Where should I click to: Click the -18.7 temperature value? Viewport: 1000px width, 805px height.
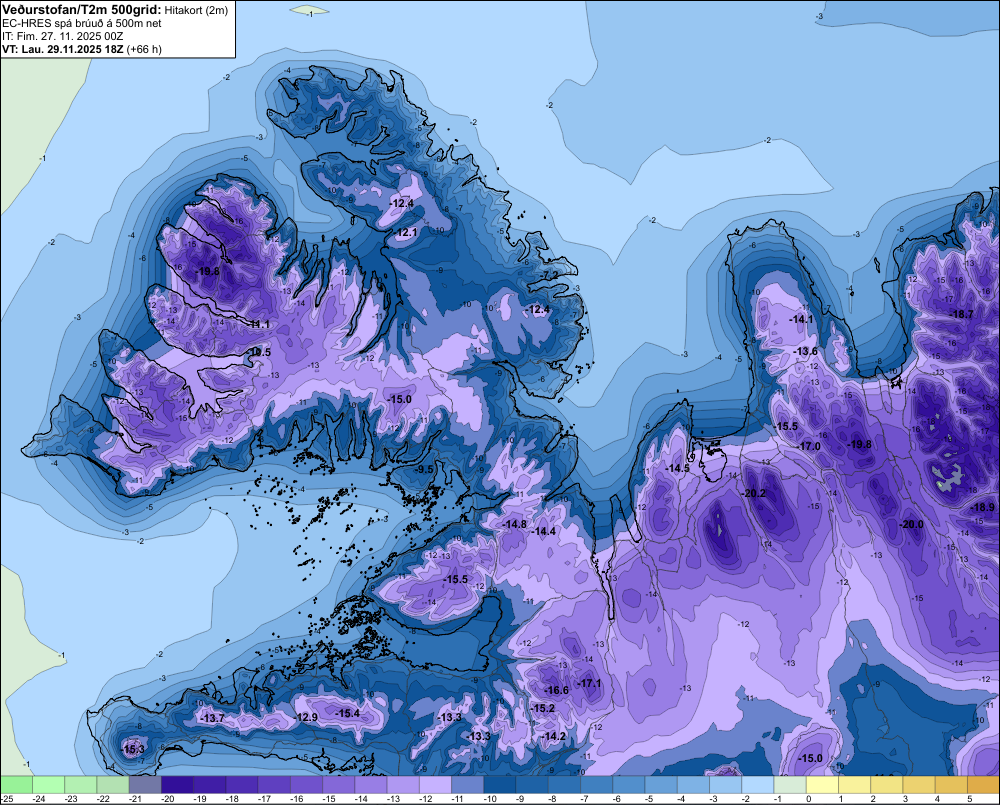tap(961, 314)
